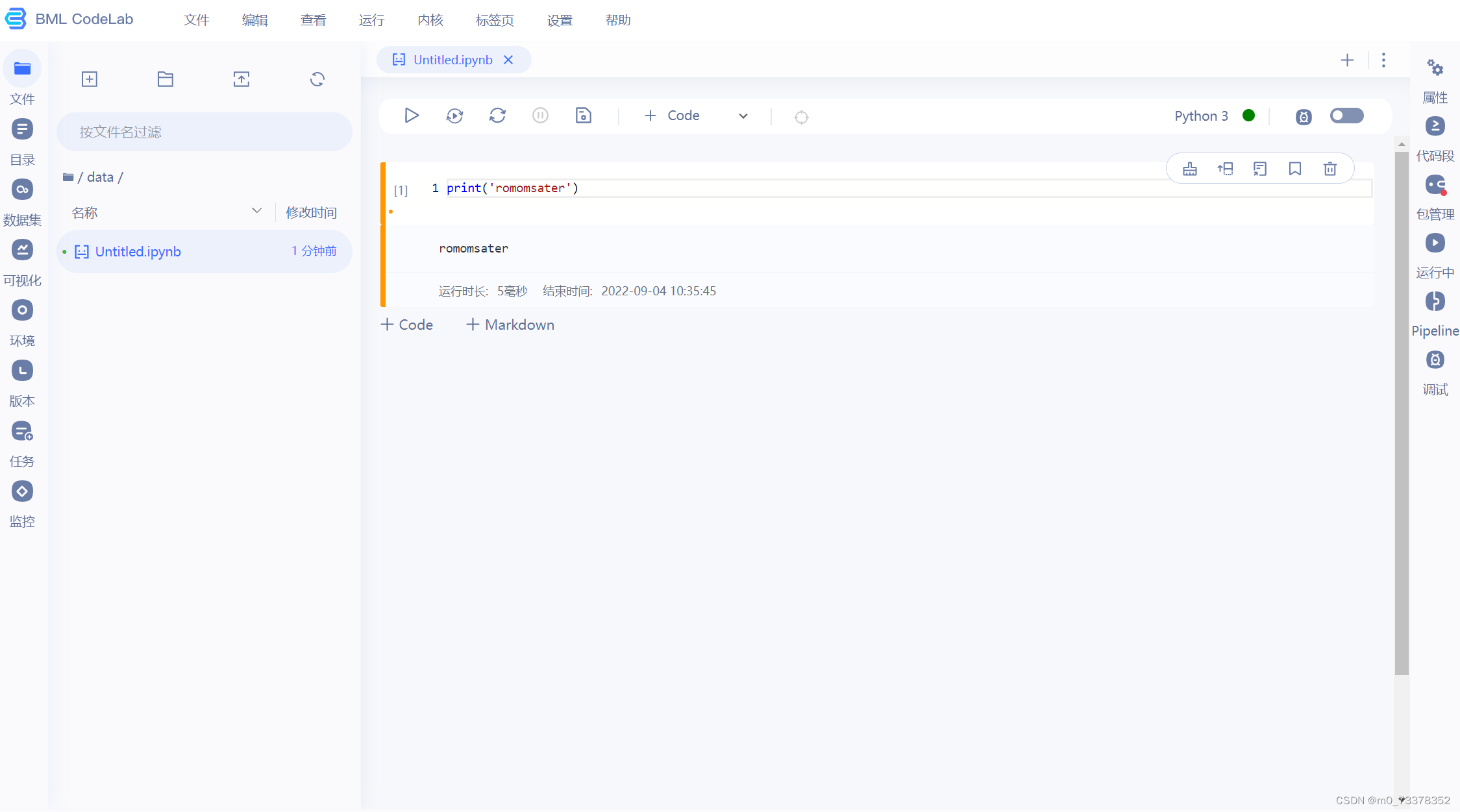Expand the 名称 column sort chevron
The height and width of the screenshot is (812, 1460).
[256, 211]
